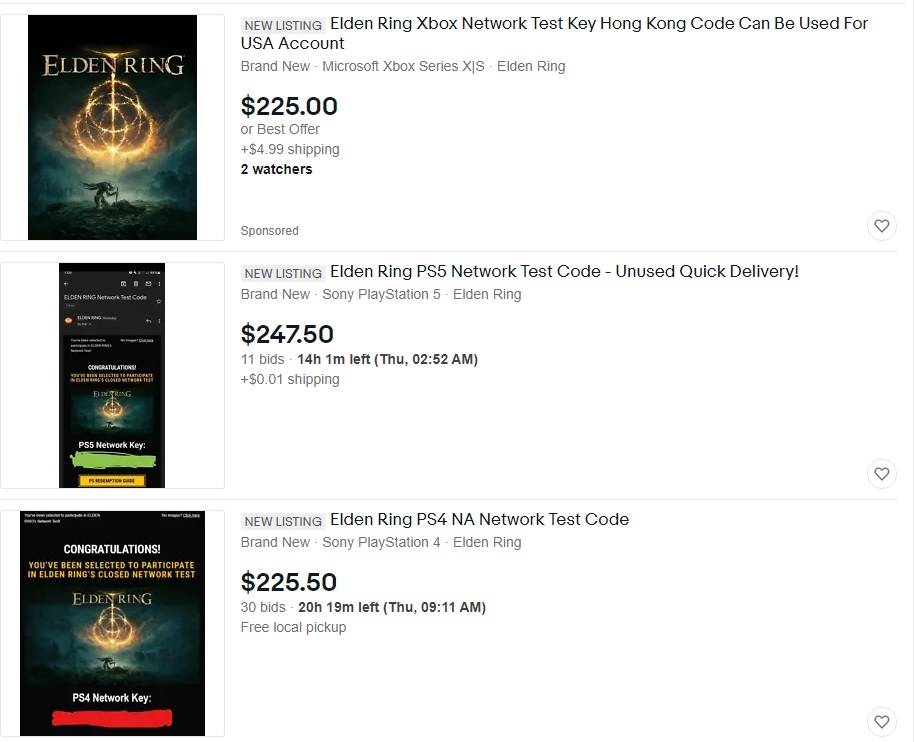The height and width of the screenshot is (742, 914).
Task: Click the Sponsored label
Action: (x=269, y=230)
